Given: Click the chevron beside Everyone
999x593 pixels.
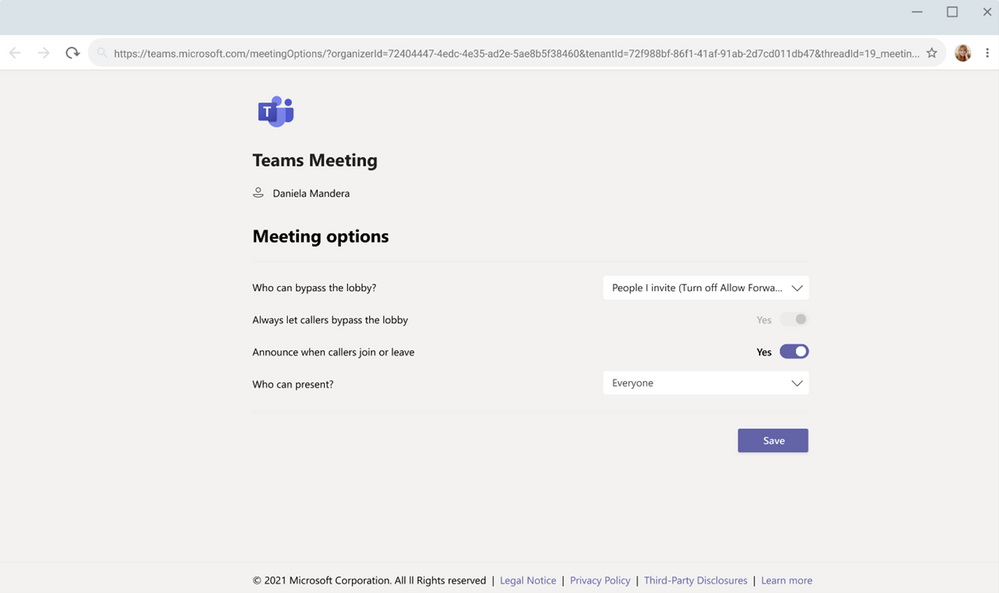Looking at the screenshot, I should coord(797,383).
